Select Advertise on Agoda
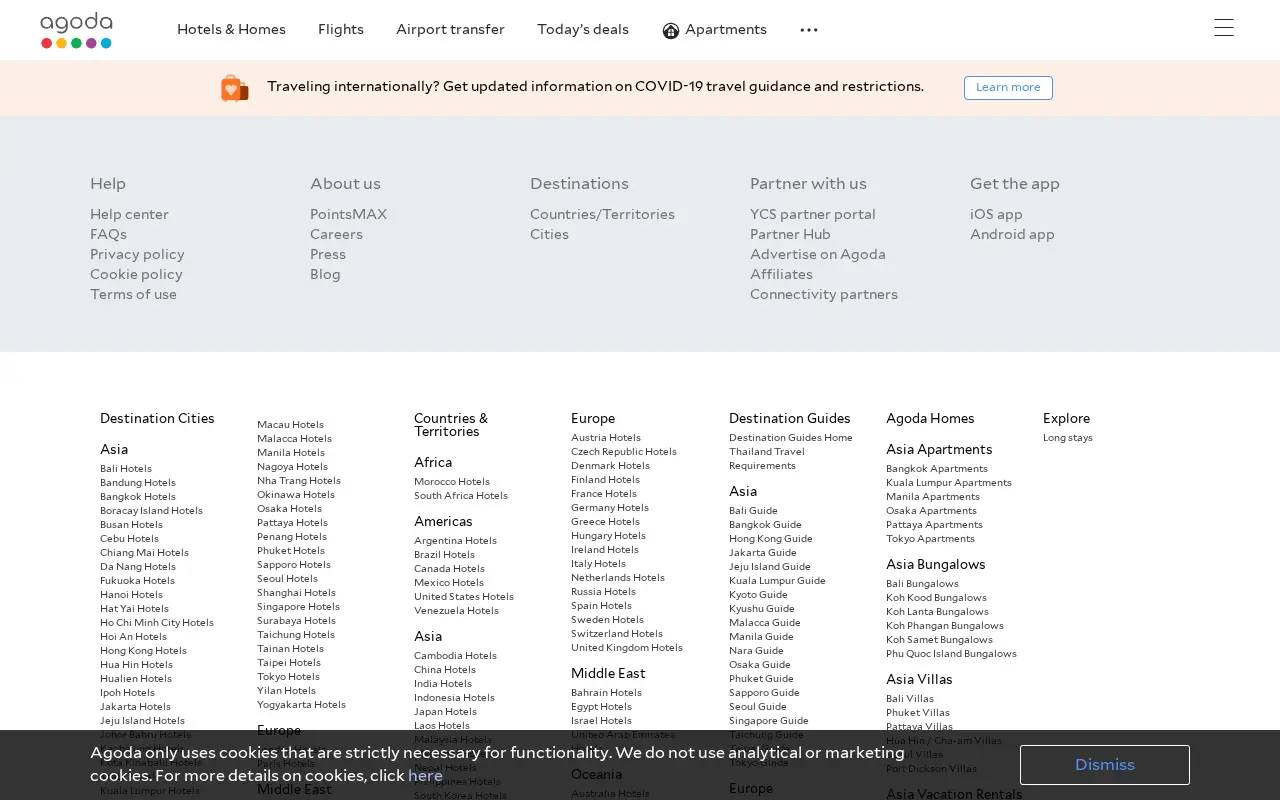This screenshot has height=800, width=1280. click(818, 254)
